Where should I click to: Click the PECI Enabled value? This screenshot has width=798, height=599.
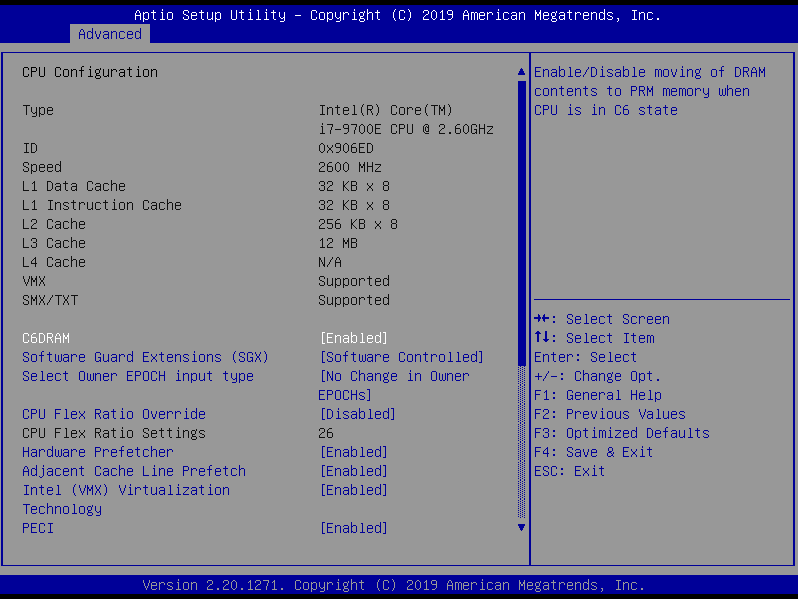tap(353, 528)
